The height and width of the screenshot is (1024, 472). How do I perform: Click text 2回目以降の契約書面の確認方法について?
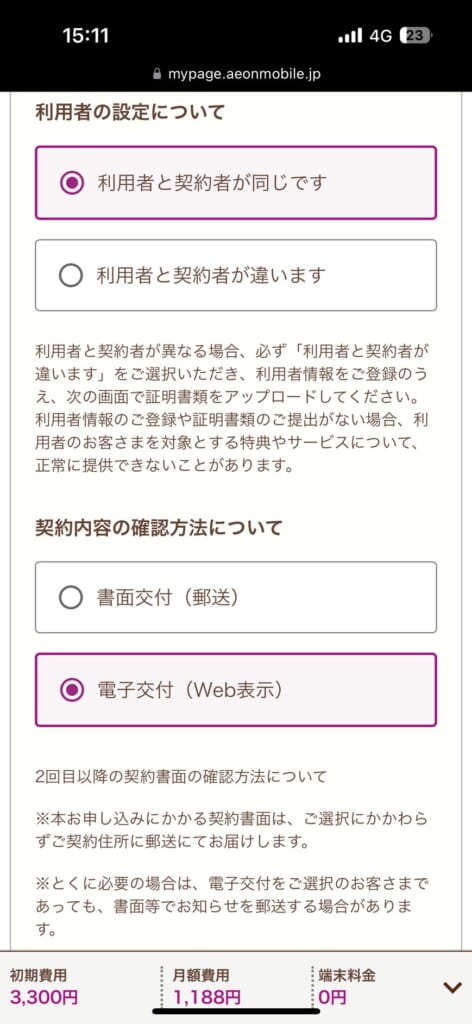tap(181, 777)
